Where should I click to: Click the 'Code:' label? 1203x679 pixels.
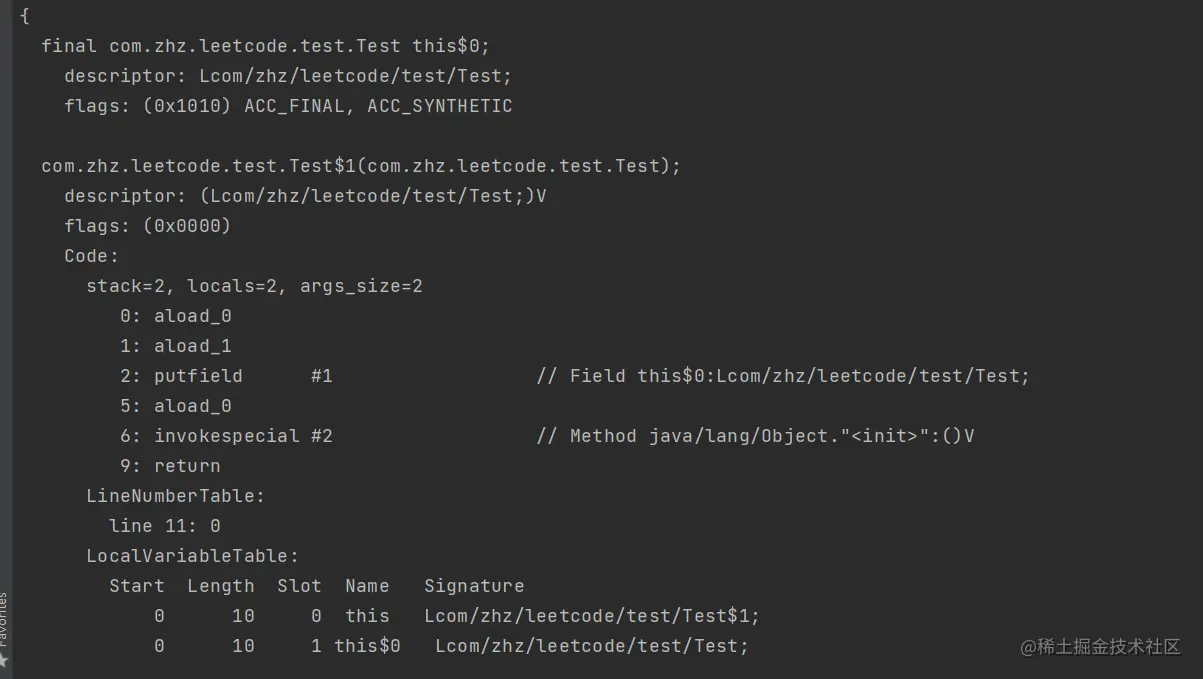click(x=92, y=256)
